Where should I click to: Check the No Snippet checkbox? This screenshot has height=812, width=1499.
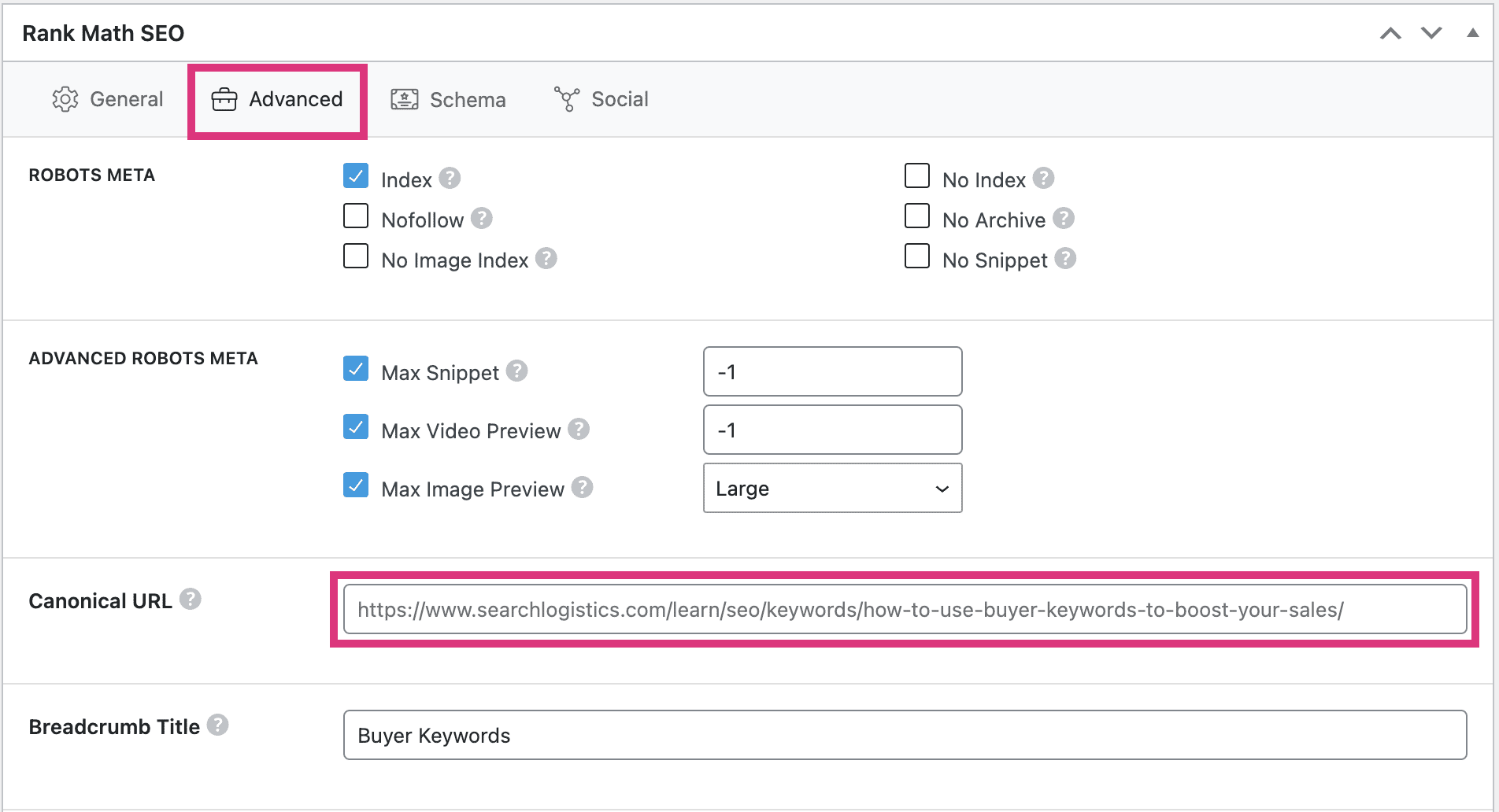tap(917, 256)
